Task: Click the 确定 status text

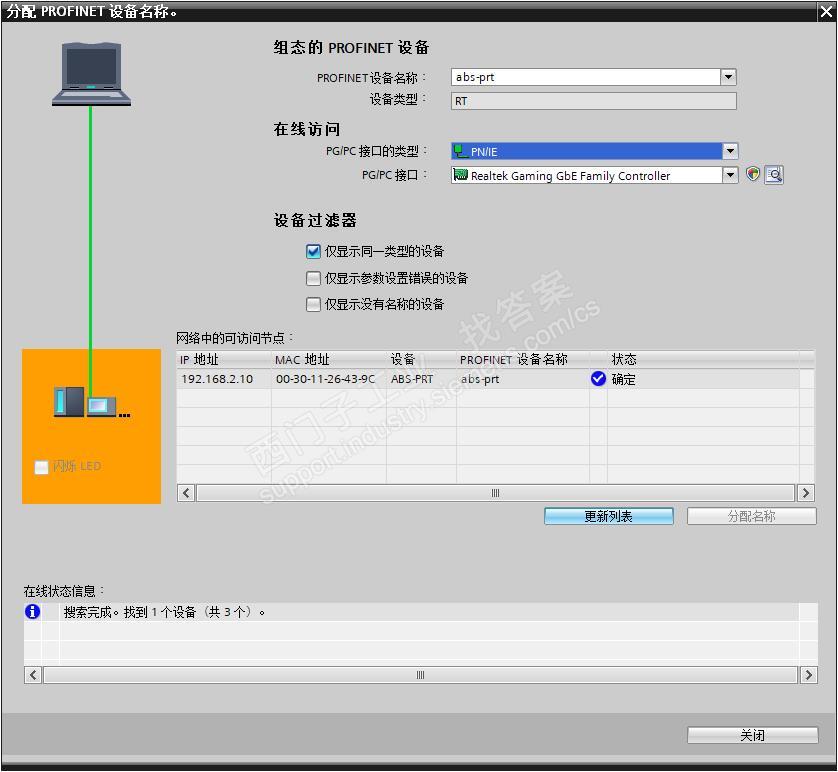Action: point(623,379)
